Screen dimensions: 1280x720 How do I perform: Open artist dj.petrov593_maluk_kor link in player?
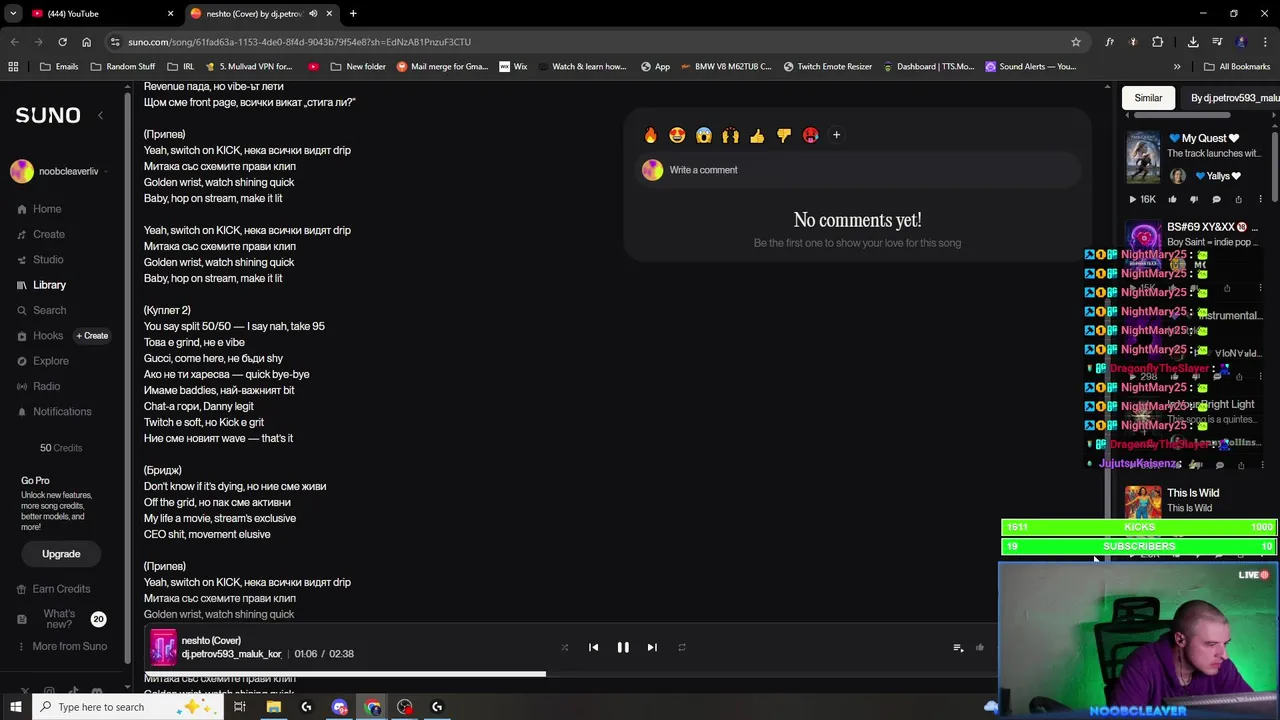click(x=231, y=654)
